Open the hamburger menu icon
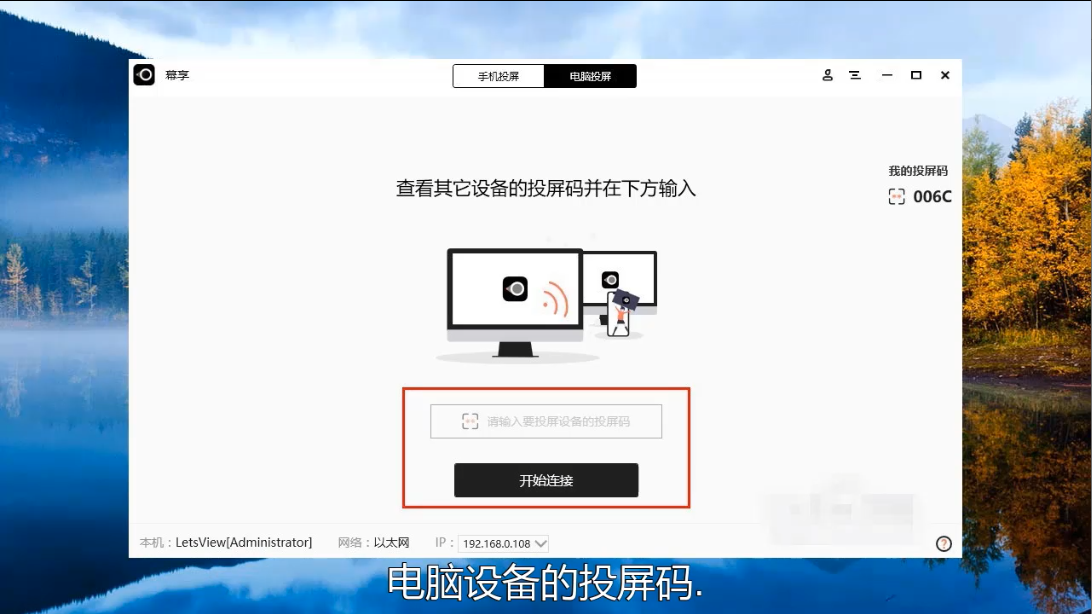The image size is (1092, 614). [855, 75]
